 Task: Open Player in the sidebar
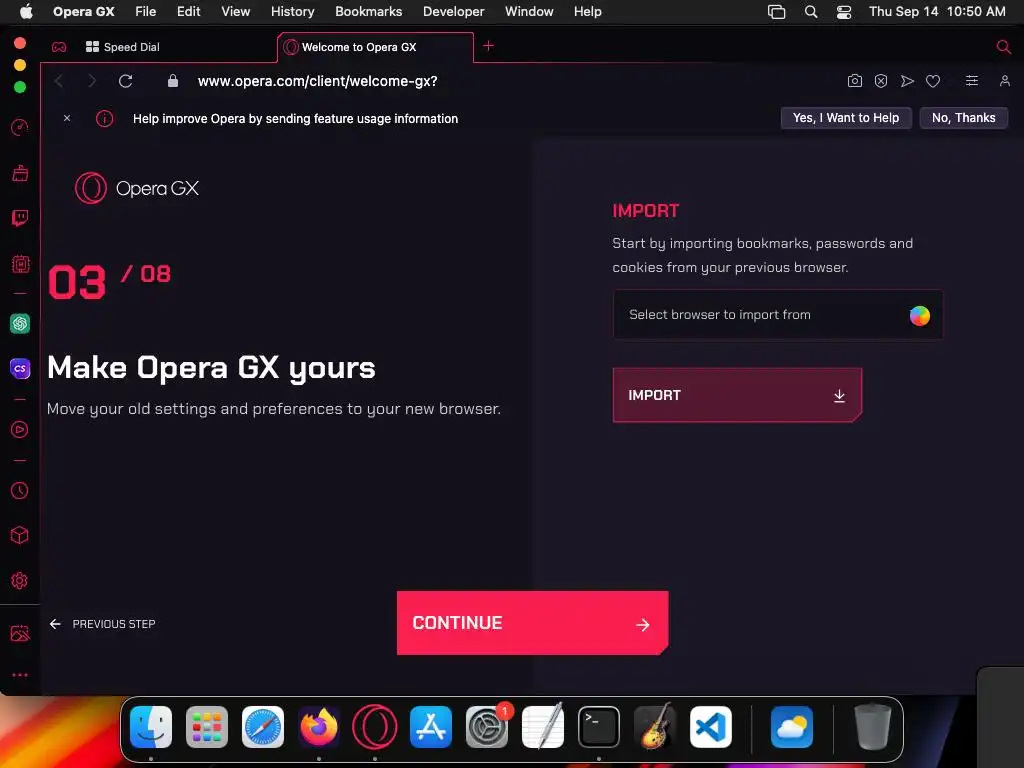[20, 430]
